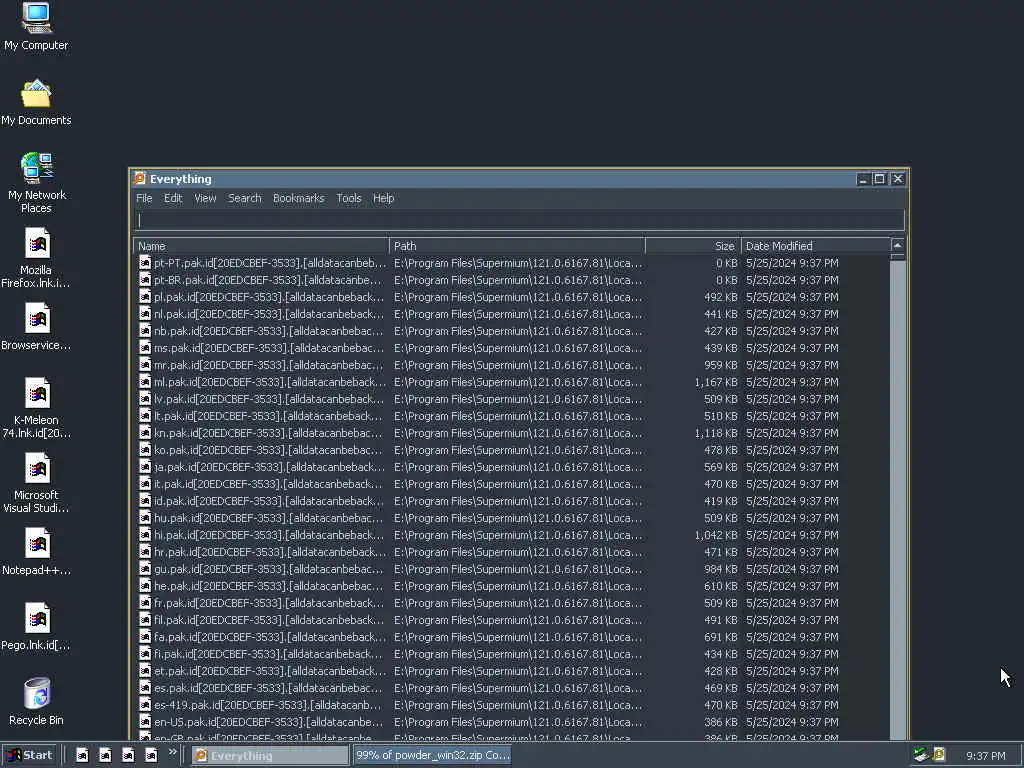The image size is (1024, 768).
Task: Select the nb.pak file row name
Action: [x=268, y=330]
